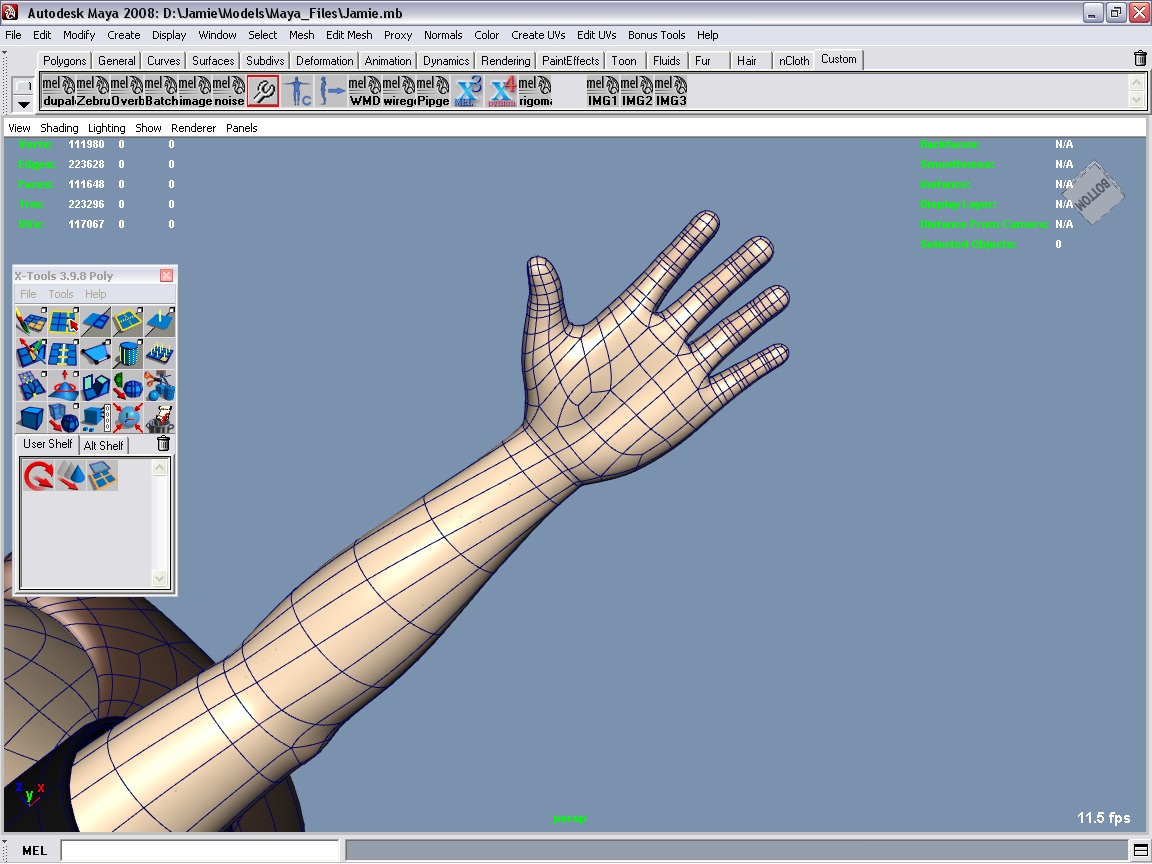Open the viewport Lighting menu
Screen dimensions: 1152x864
click(107, 128)
